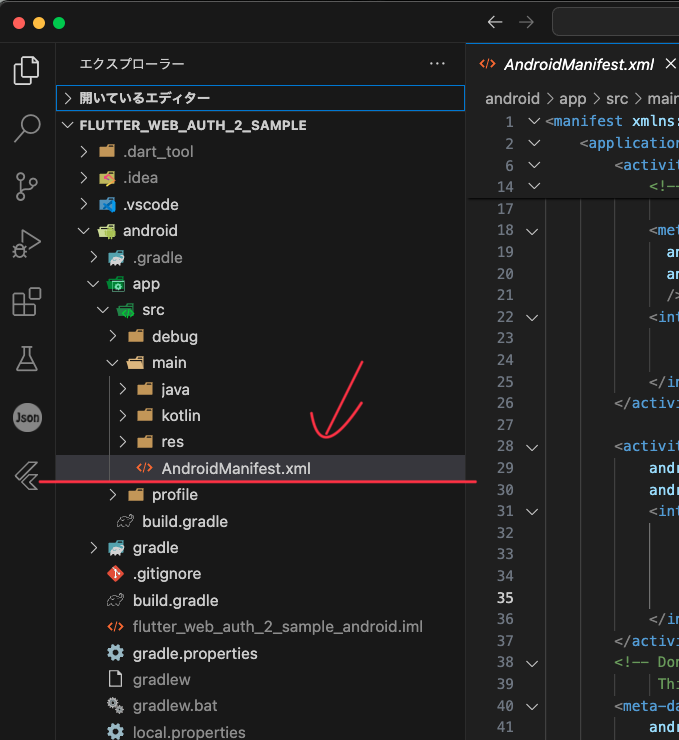Click line number 35 in gutter
Image resolution: width=679 pixels, height=740 pixels.
[505, 598]
